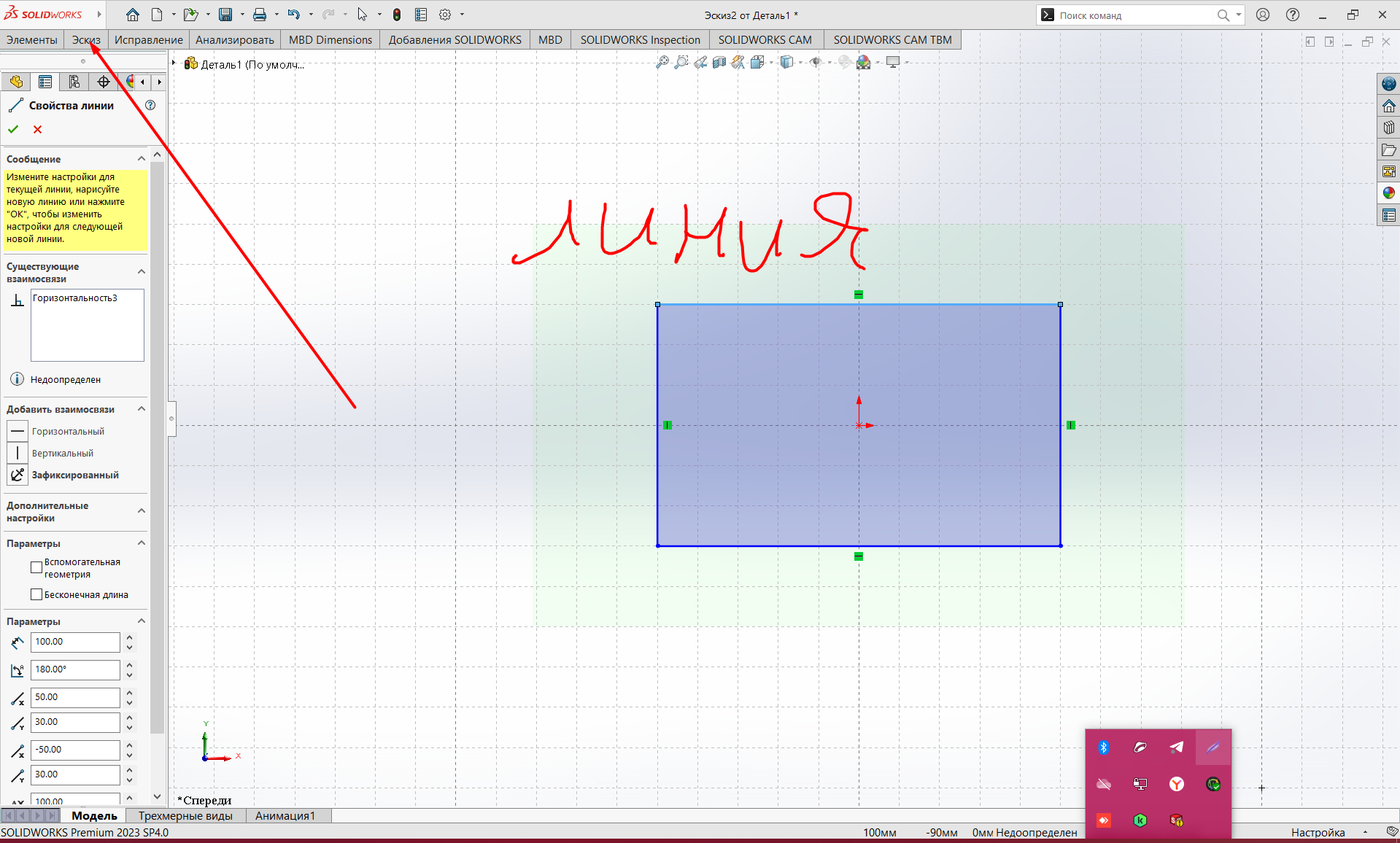Click the Apply Scene icon
The height and width of the screenshot is (843, 1400).
pyautogui.click(x=864, y=63)
